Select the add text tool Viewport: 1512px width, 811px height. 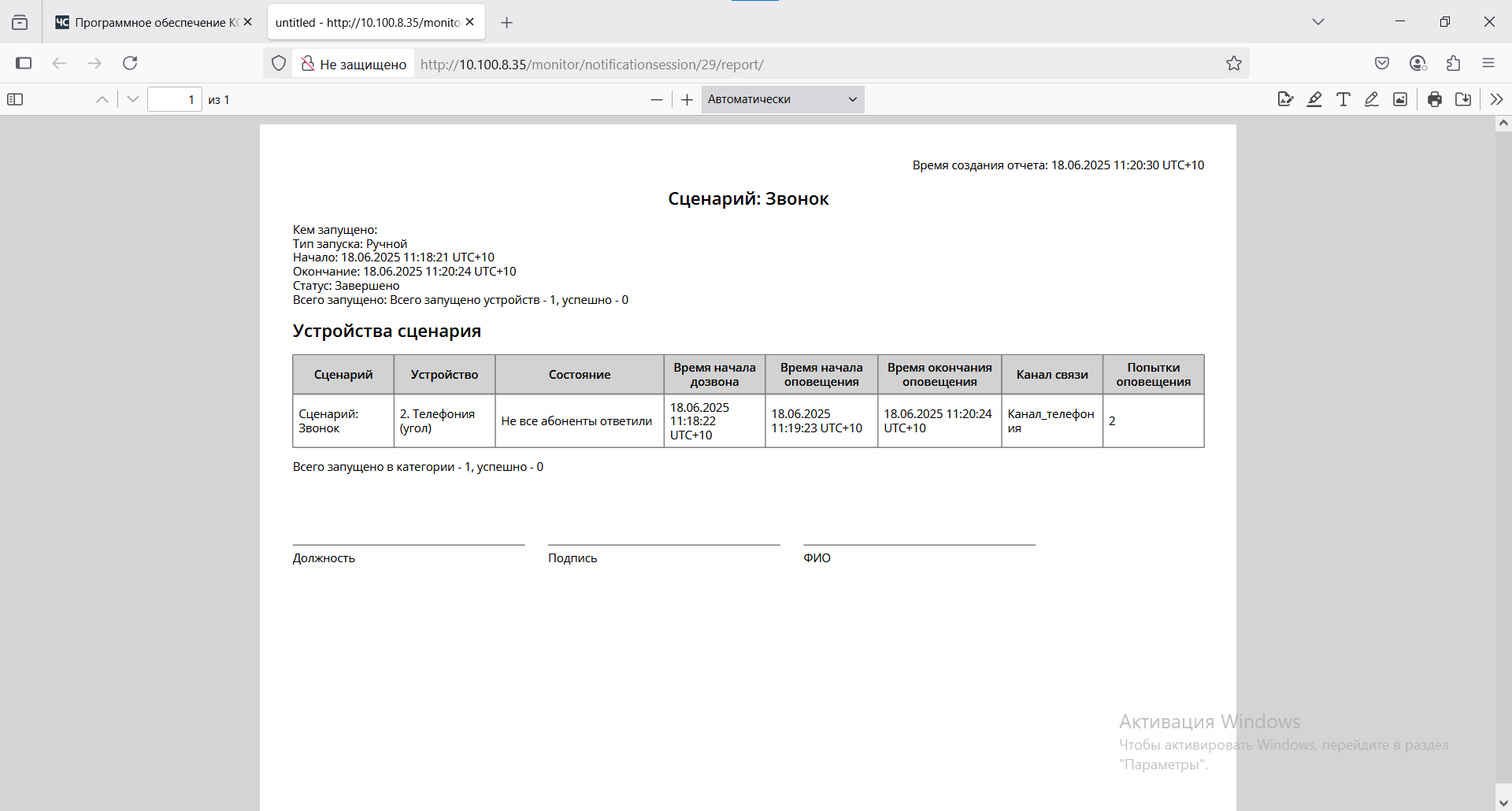click(x=1343, y=99)
